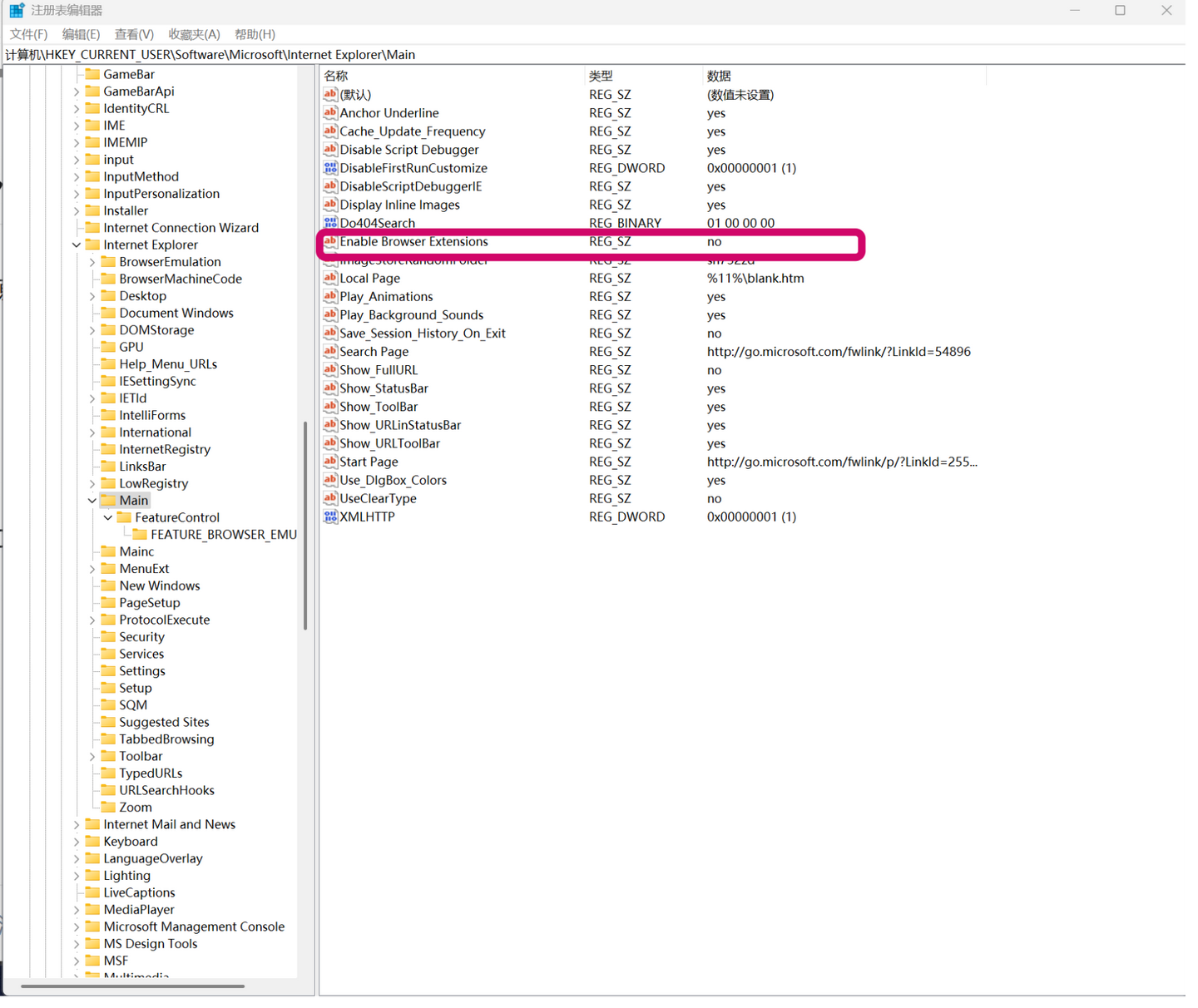
Task: Select the Play_Background_Sounds value
Action: coord(411,314)
